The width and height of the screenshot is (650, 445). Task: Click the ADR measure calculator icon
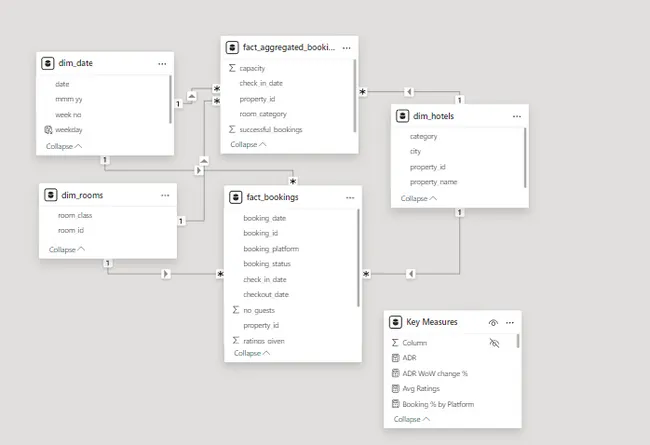pyautogui.click(x=395, y=358)
